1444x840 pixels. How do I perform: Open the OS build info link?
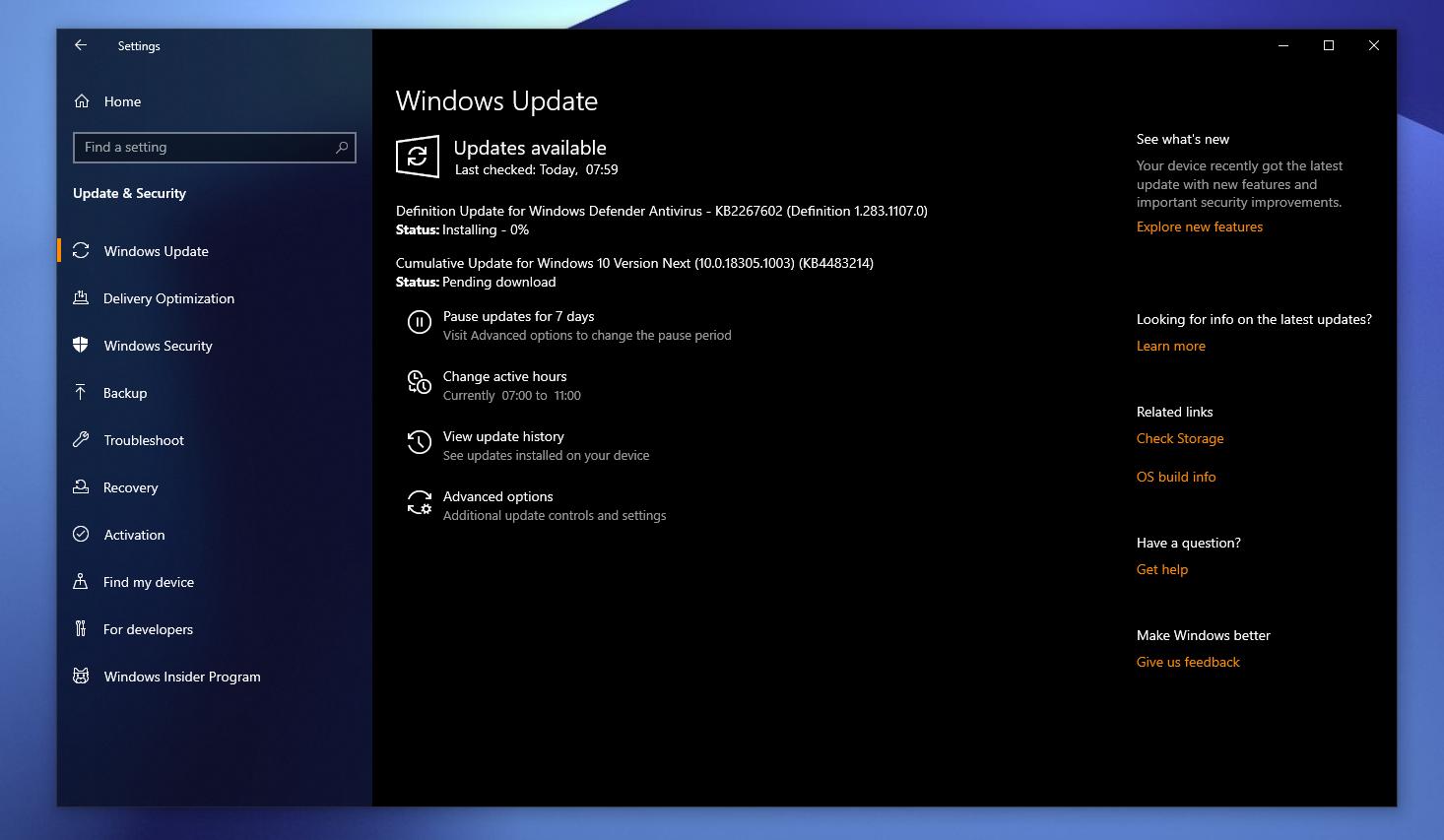1176,477
